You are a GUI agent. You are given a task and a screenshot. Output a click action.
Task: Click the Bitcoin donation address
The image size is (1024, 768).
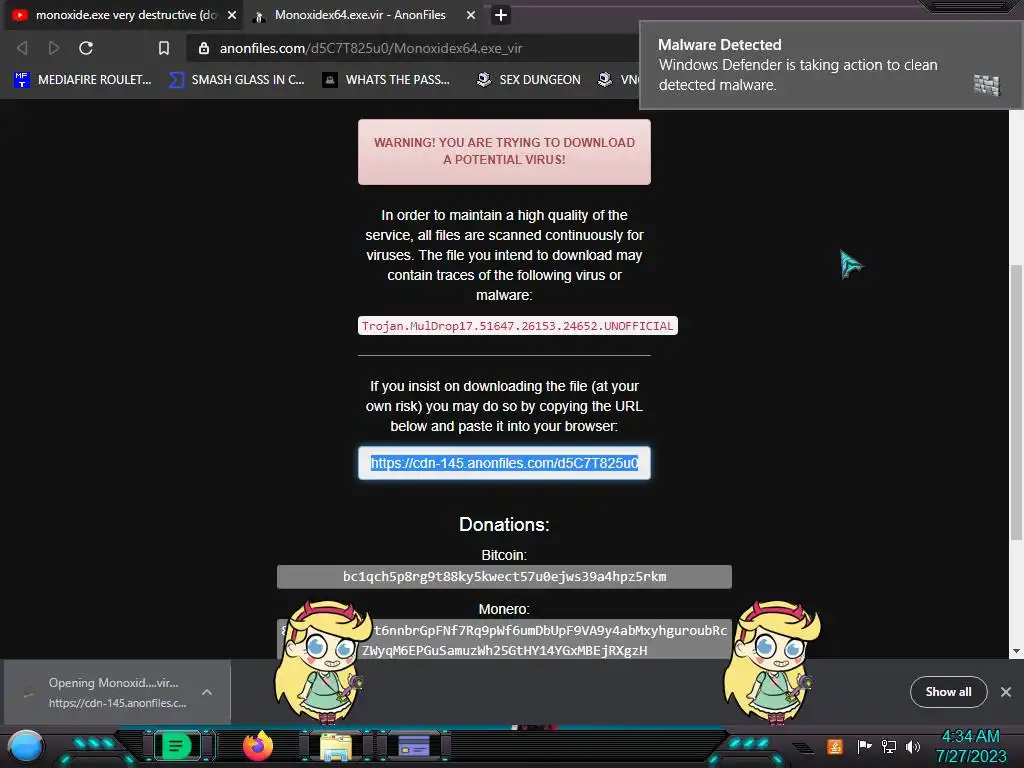point(504,577)
